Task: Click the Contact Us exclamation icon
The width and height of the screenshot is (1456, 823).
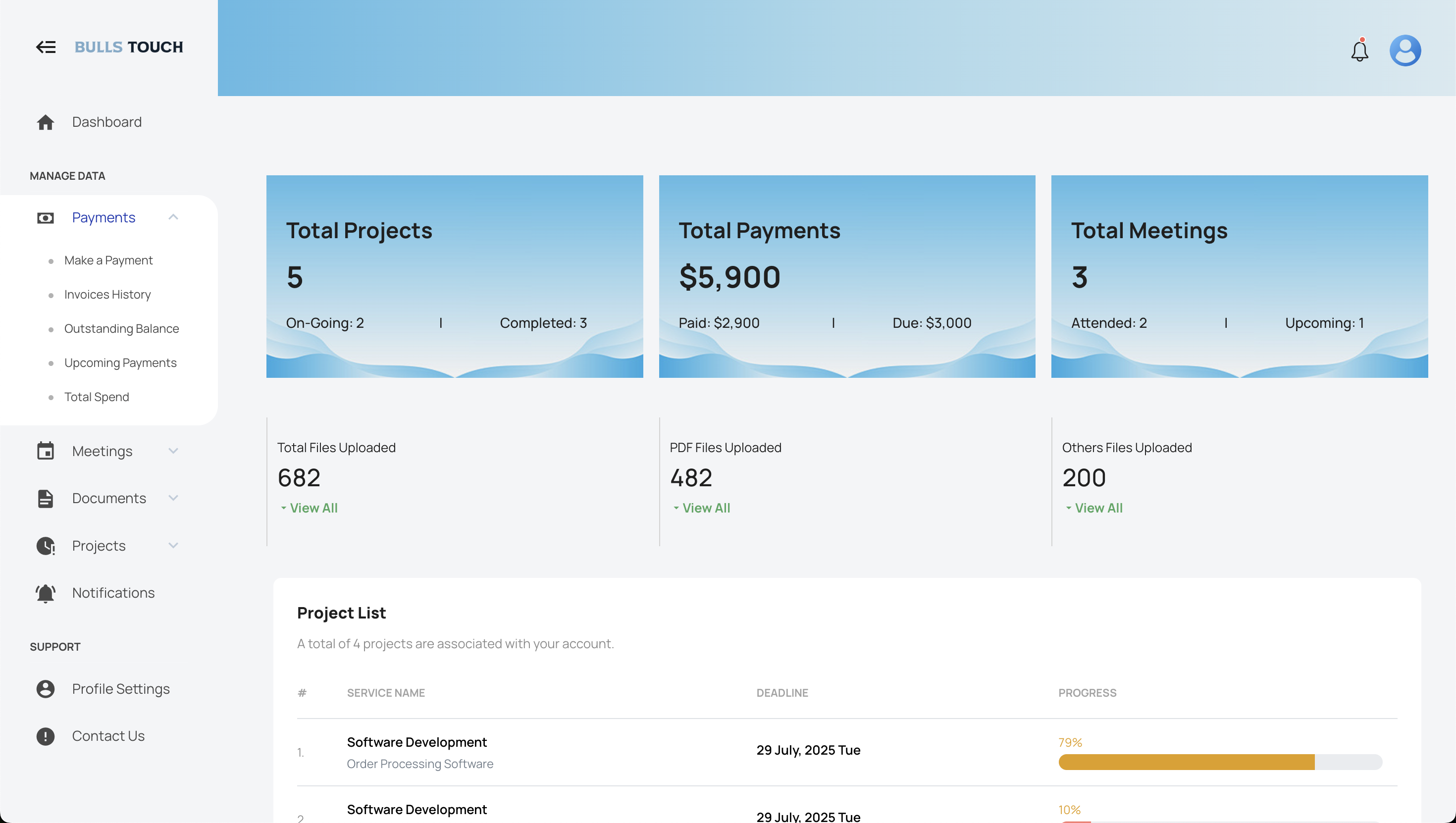Action: [45, 736]
